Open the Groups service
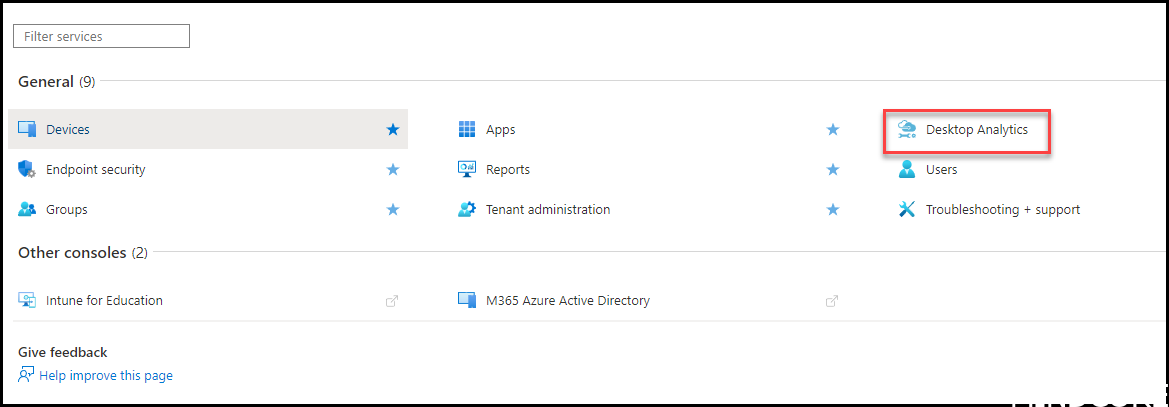 67,210
